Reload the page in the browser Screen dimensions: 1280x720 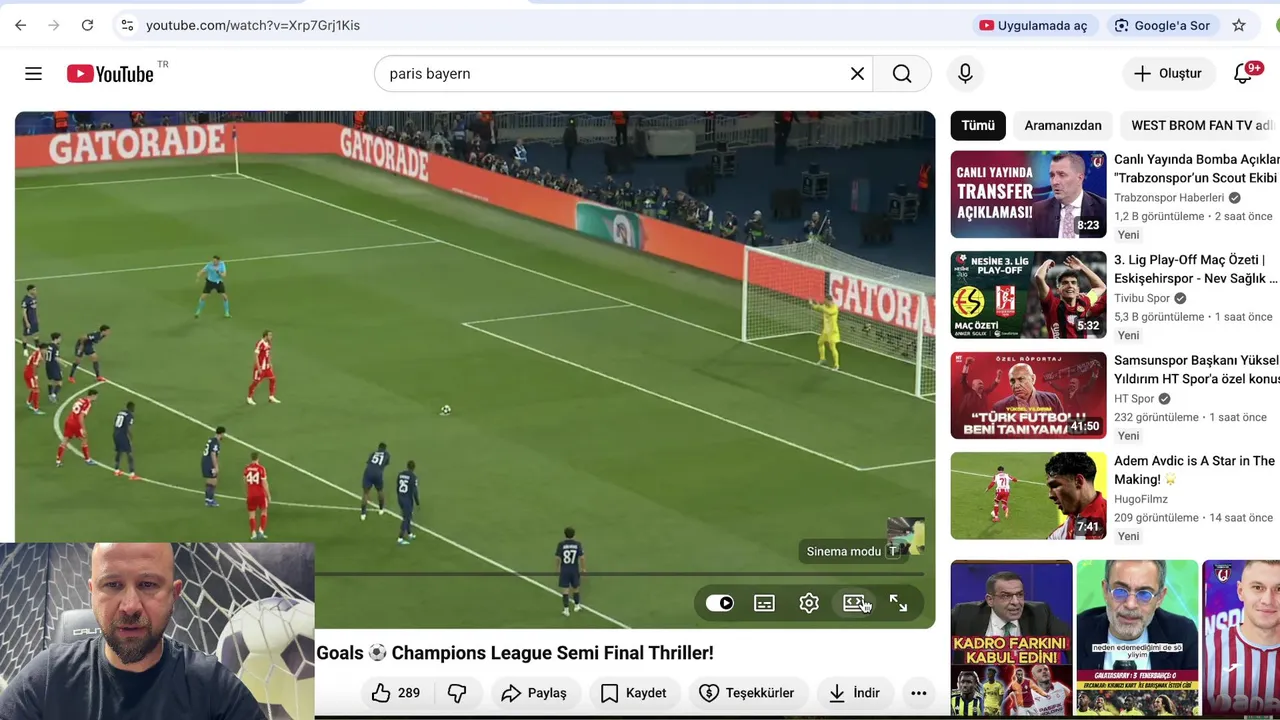point(87,25)
